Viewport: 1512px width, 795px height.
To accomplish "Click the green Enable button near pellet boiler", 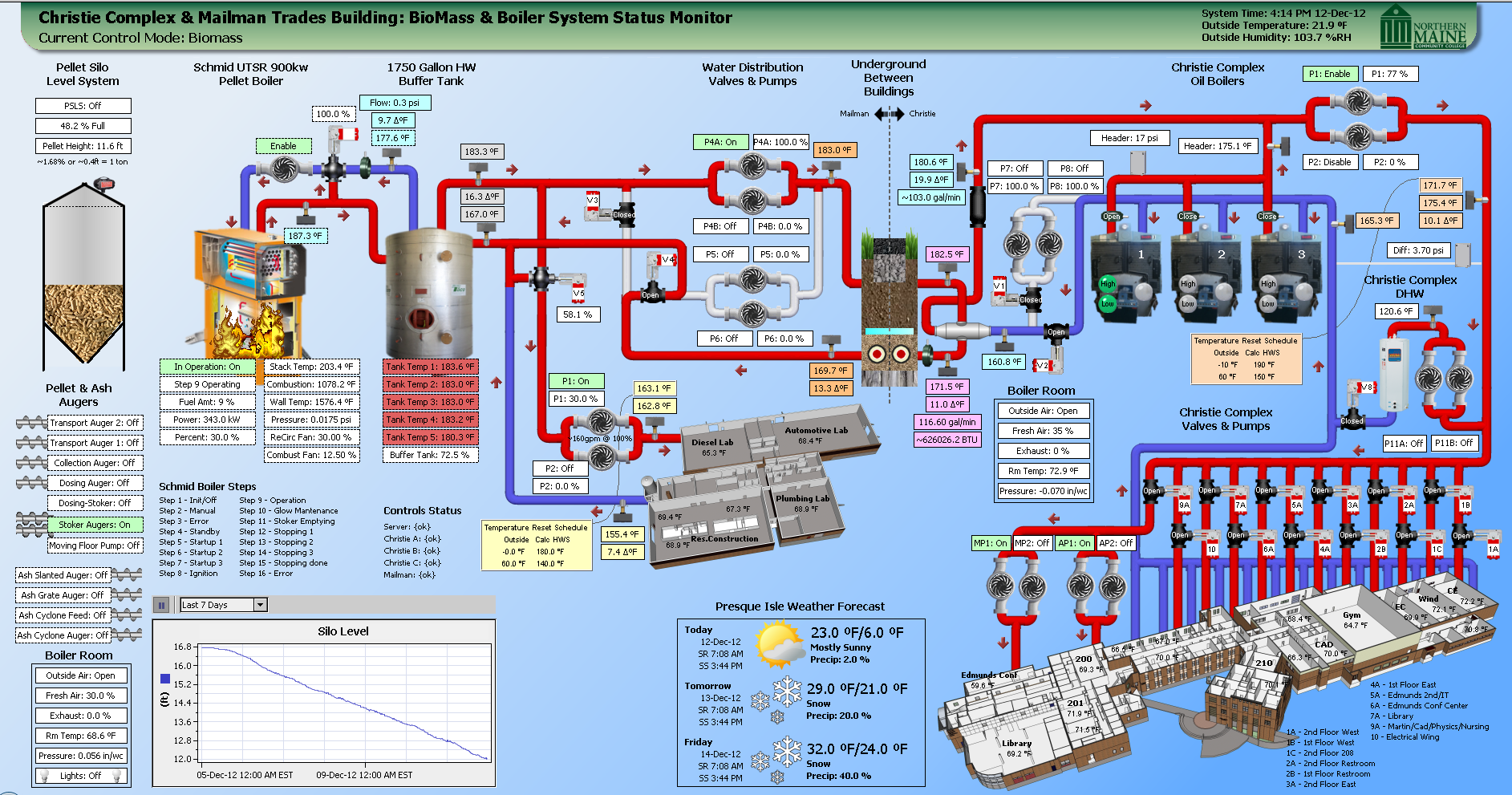I will tap(283, 146).
